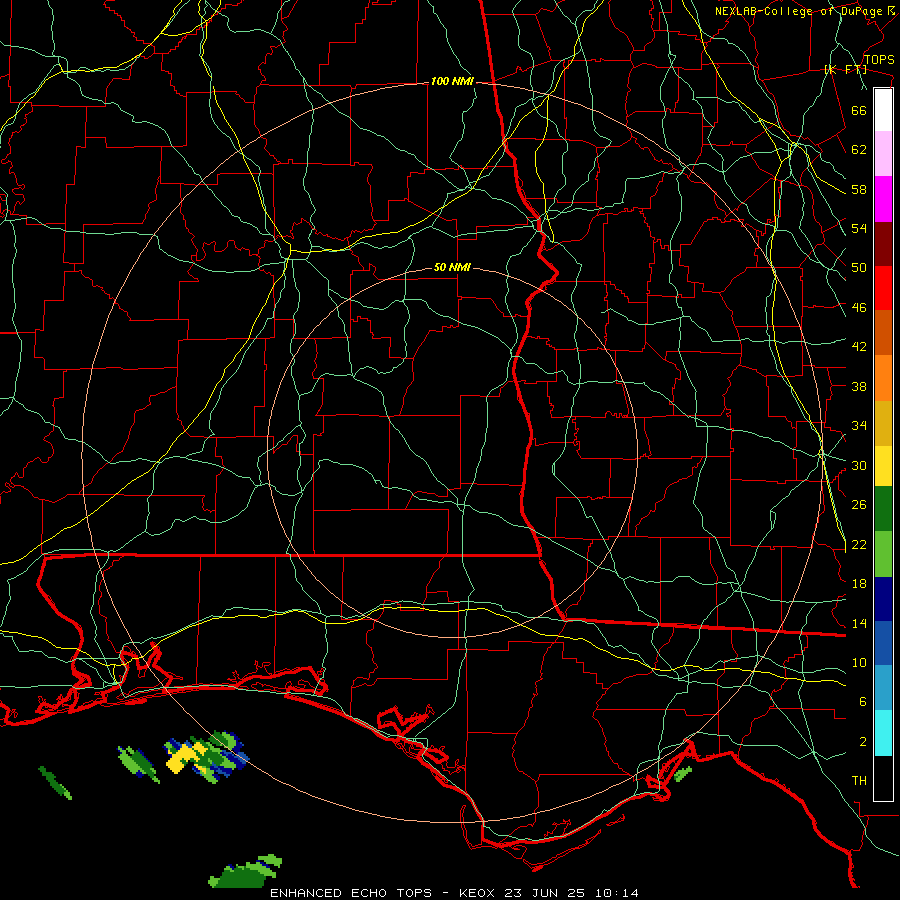Click the legend value '62'
This screenshot has width=900, height=900.
[x=859, y=150]
